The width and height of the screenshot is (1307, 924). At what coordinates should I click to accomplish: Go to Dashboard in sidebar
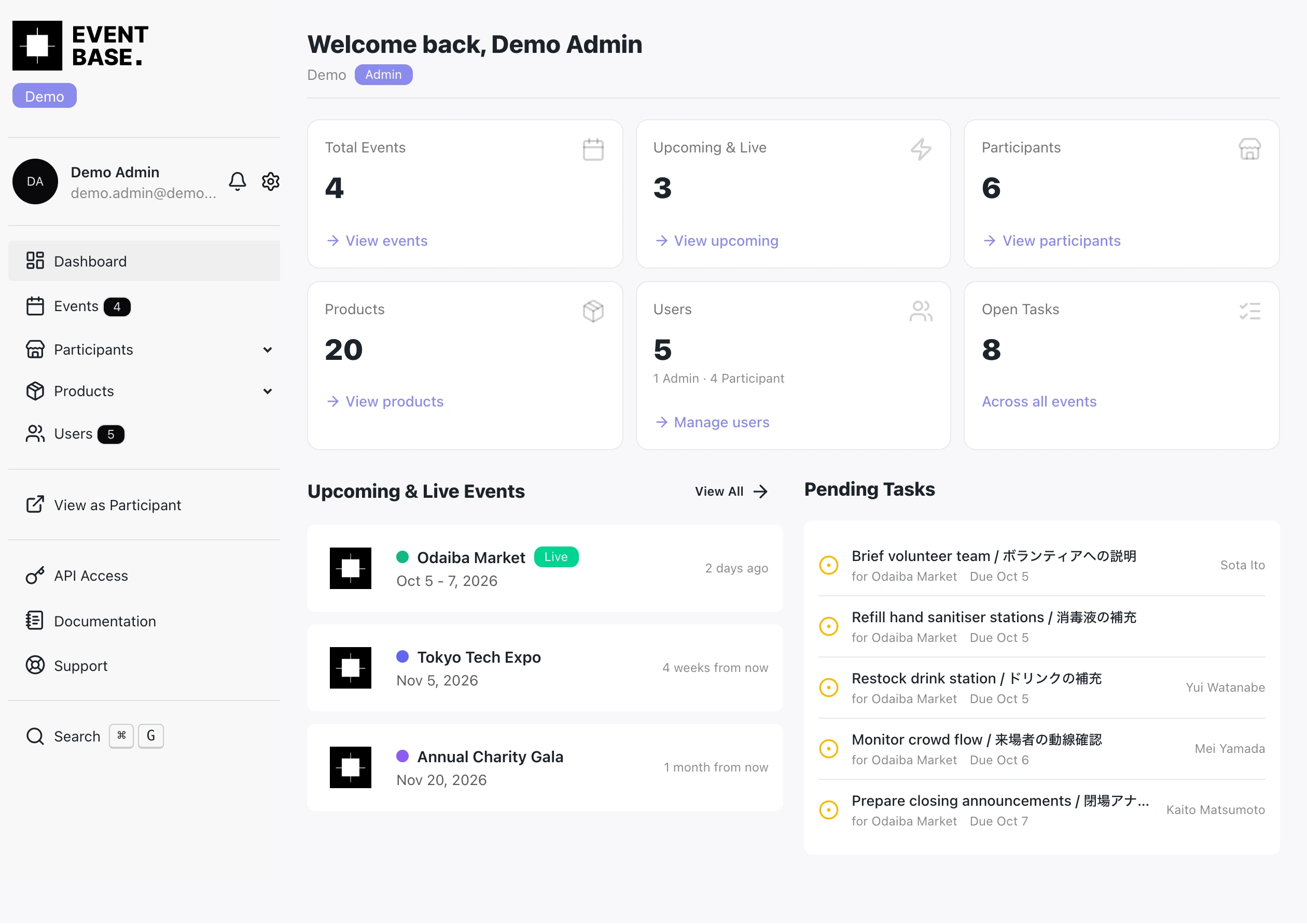point(144,261)
